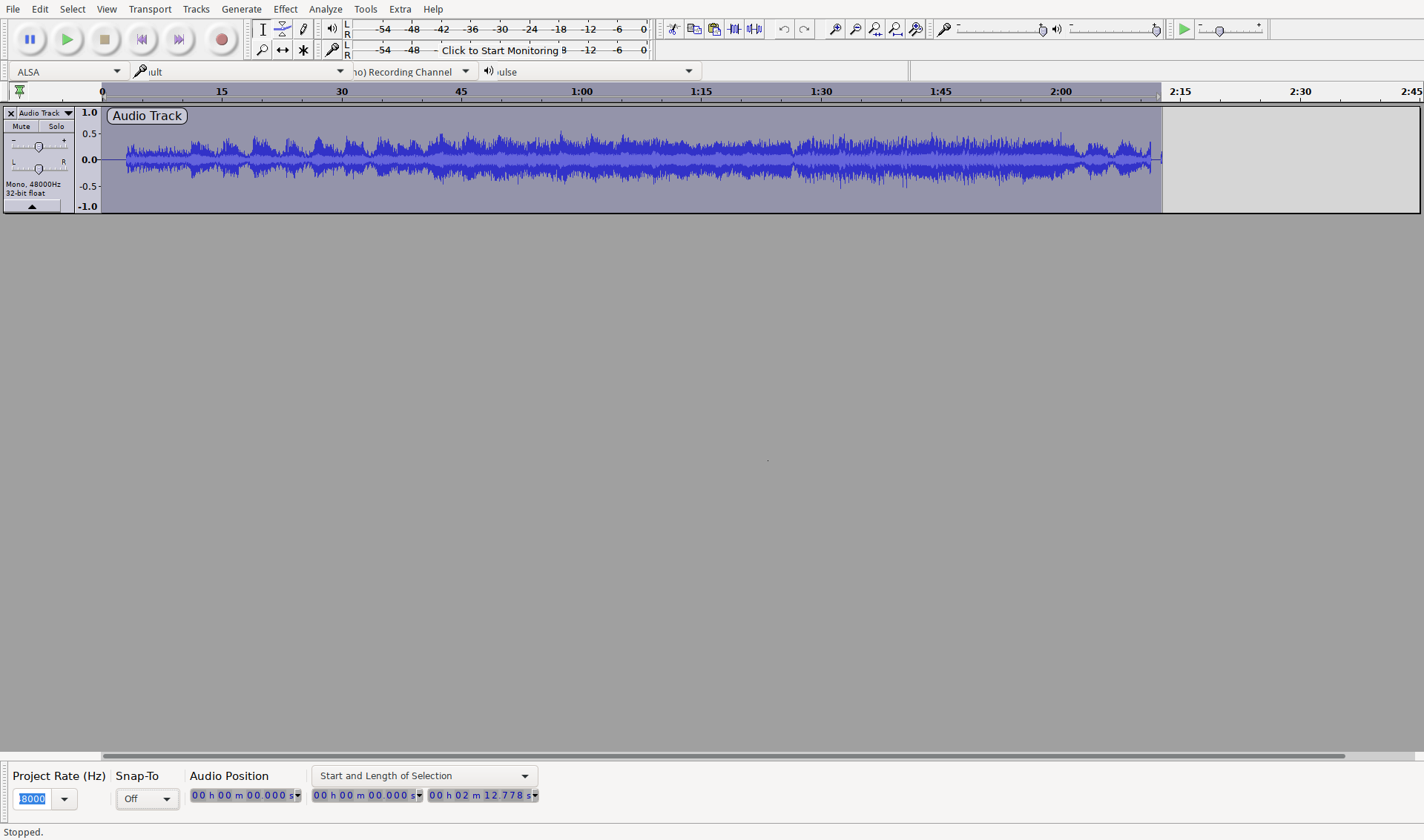This screenshot has width=1424, height=840.
Task: Open the Help menu
Action: [x=433, y=9]
